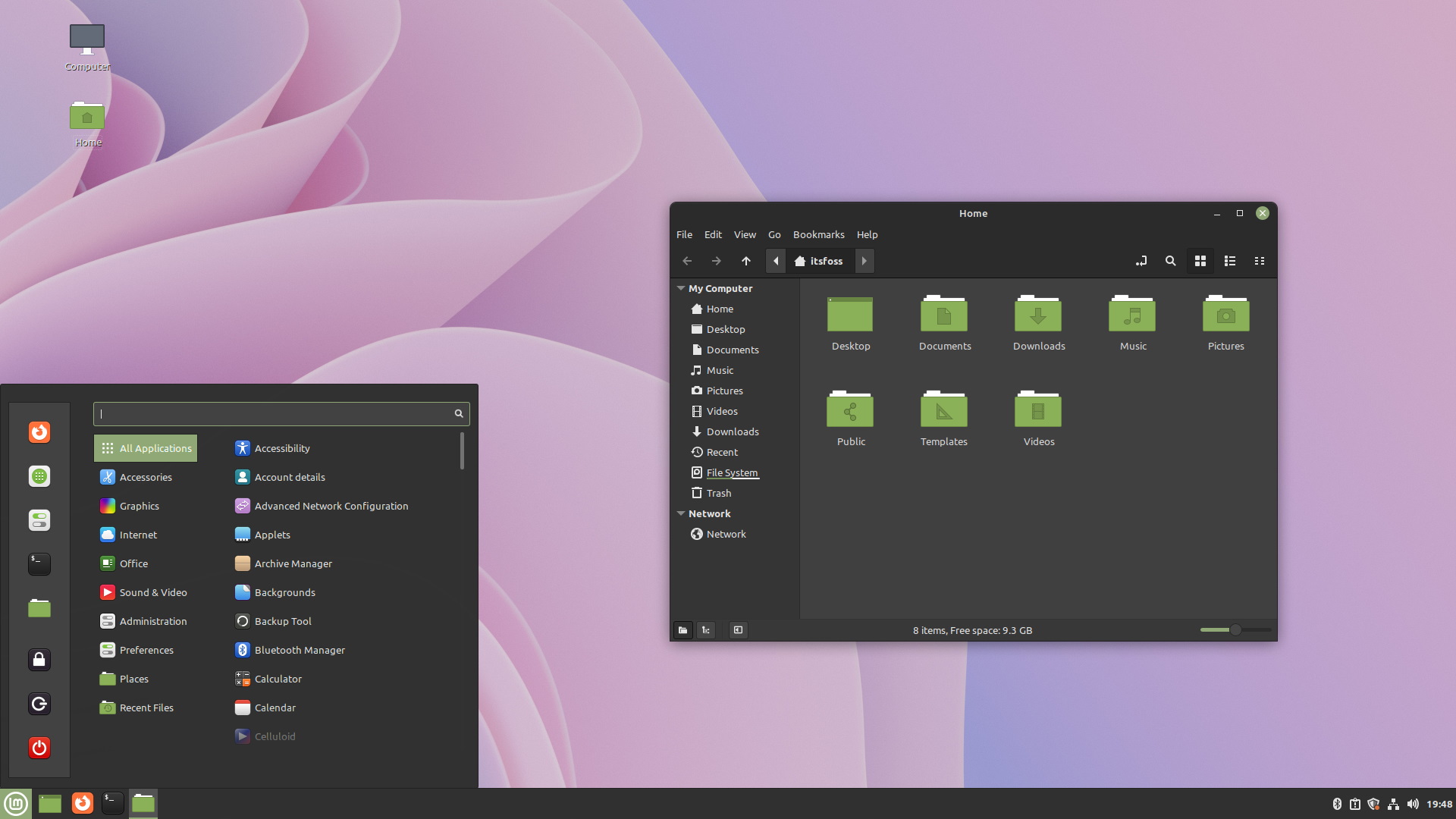Select the File System item in sidebar
The height and width of the screenshot is (819, 1456).
(731, 471)
